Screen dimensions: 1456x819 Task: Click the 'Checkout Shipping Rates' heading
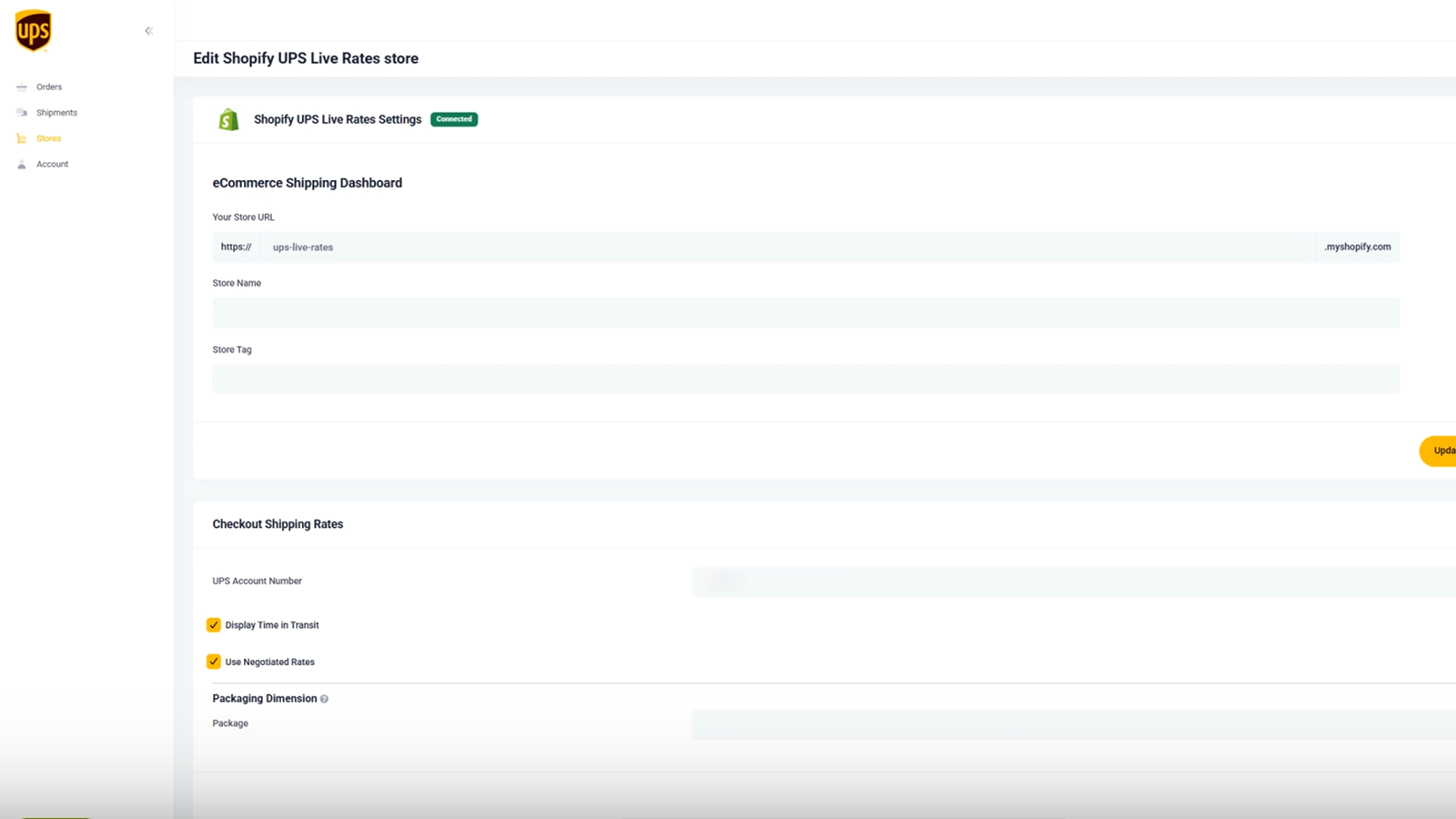click(x=278, y=524)
